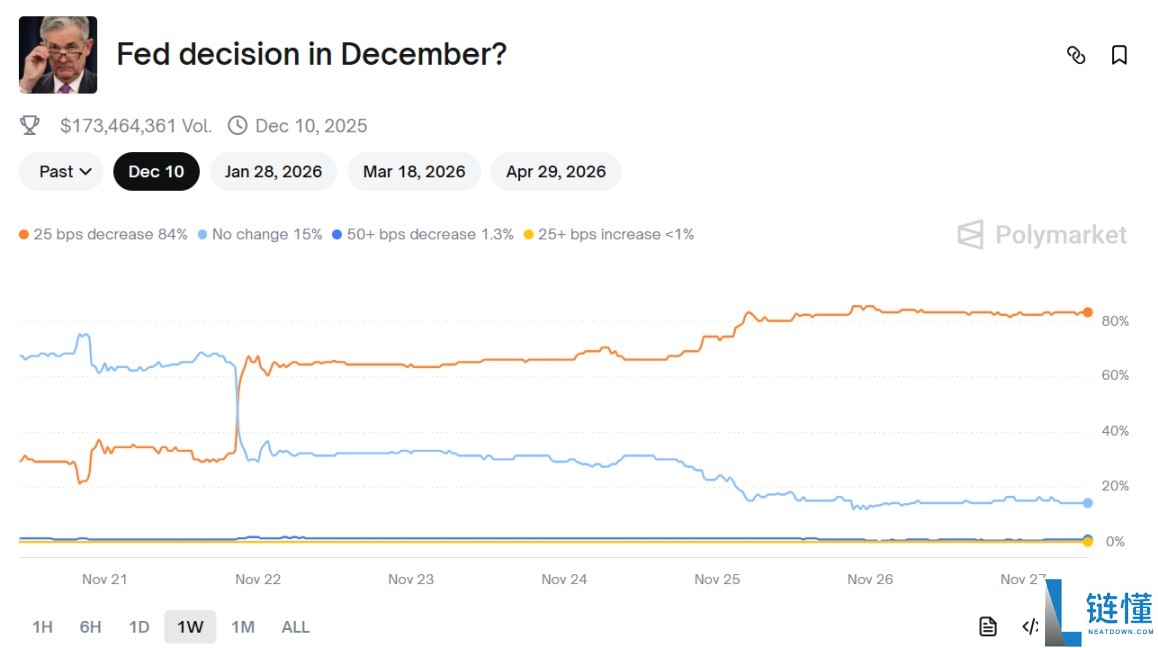Screen dimensions: 1158x648
Task: Expand the Past dropdown
Action: (x=61, y=172)
